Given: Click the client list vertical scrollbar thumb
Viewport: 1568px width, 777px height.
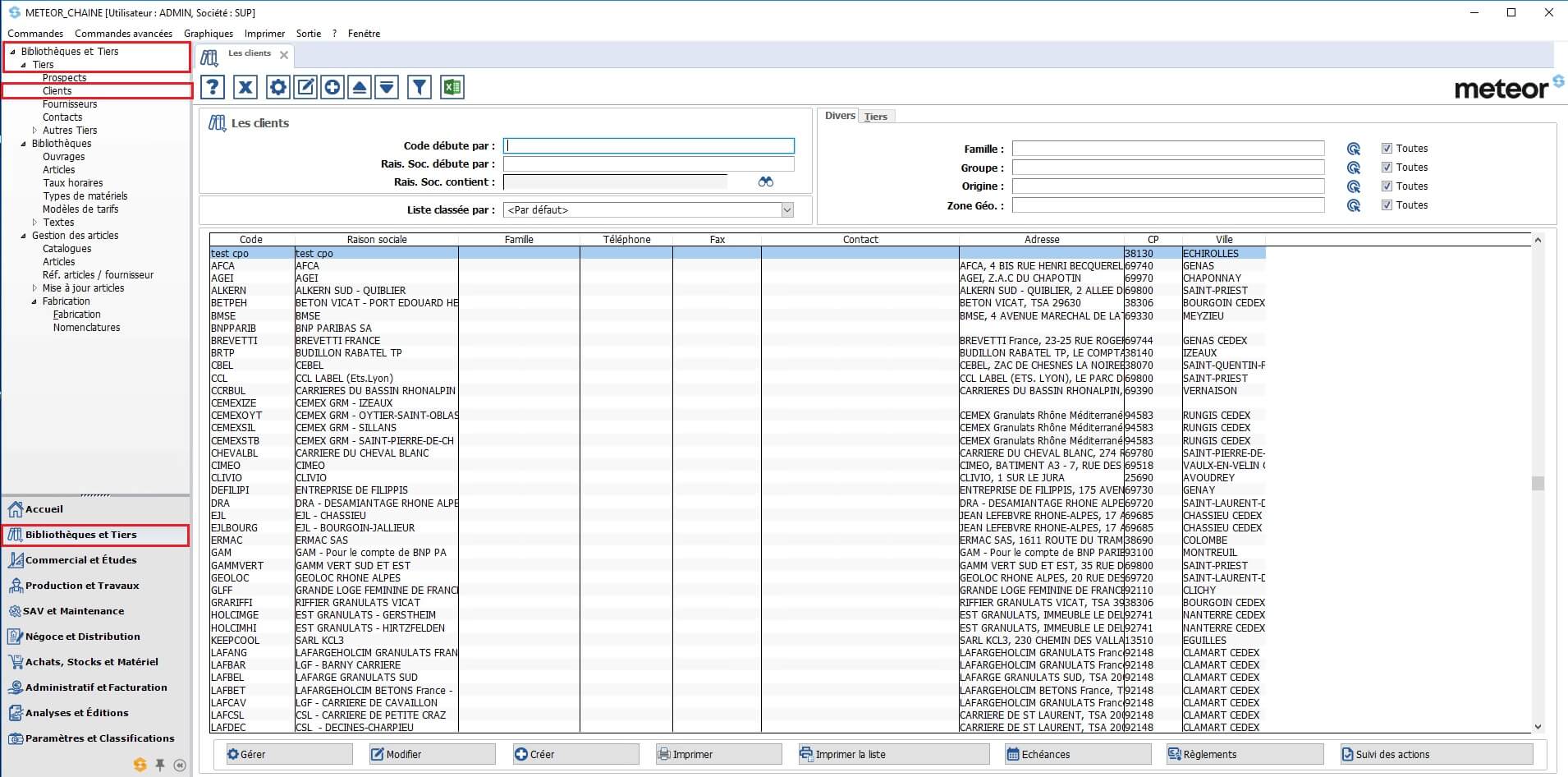Looking at the screenshot, I should click(x=1538, y=483).
